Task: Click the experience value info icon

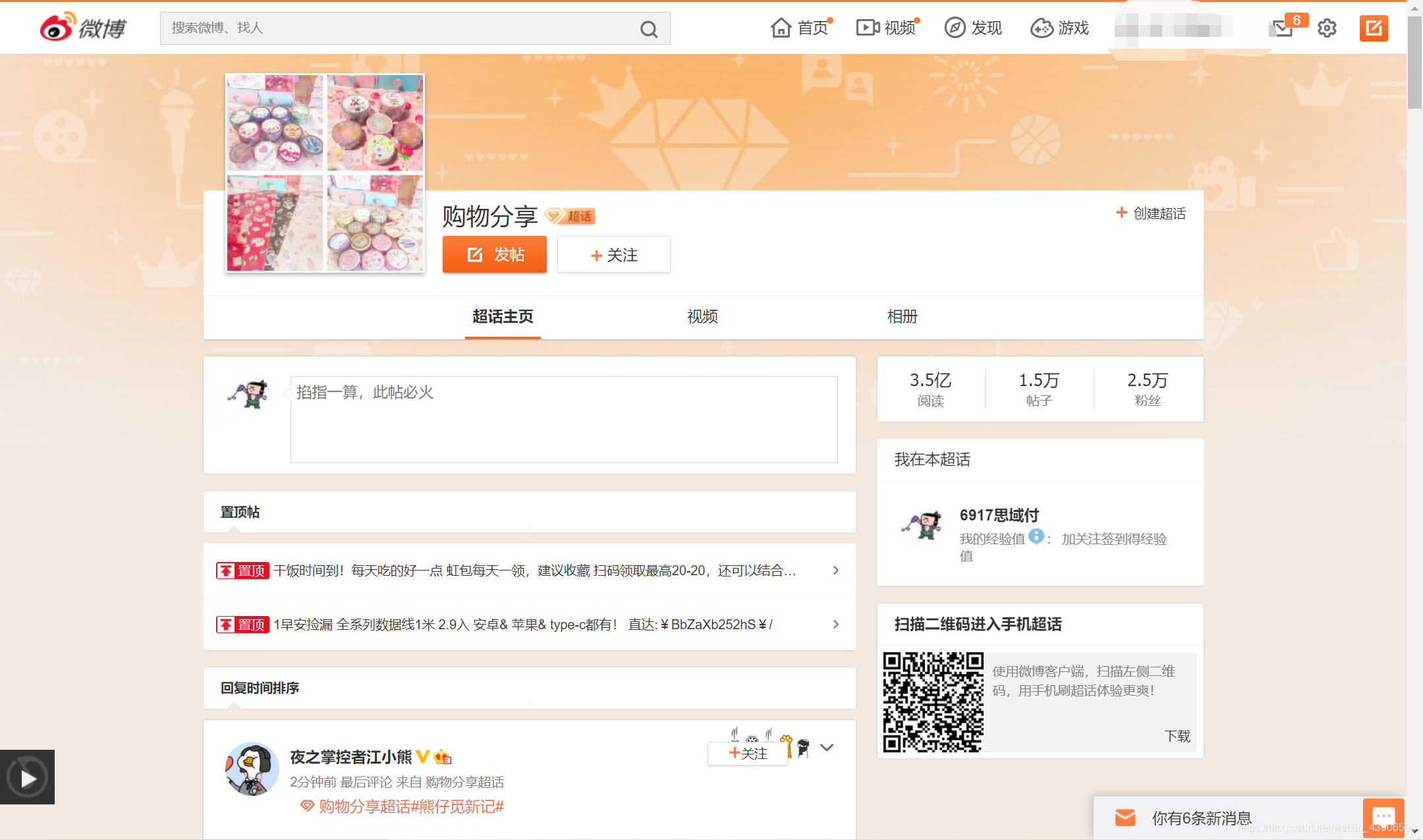Action: 1036,537
